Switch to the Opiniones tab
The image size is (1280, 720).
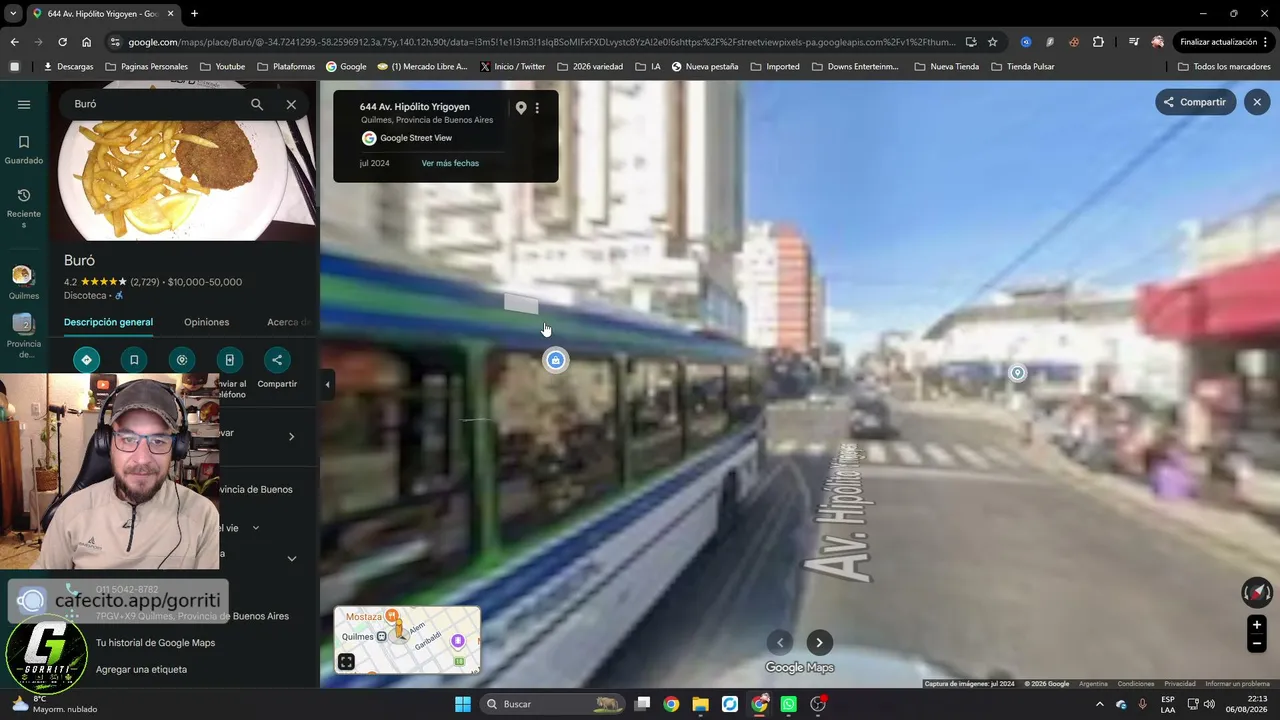tap(206, 322)
